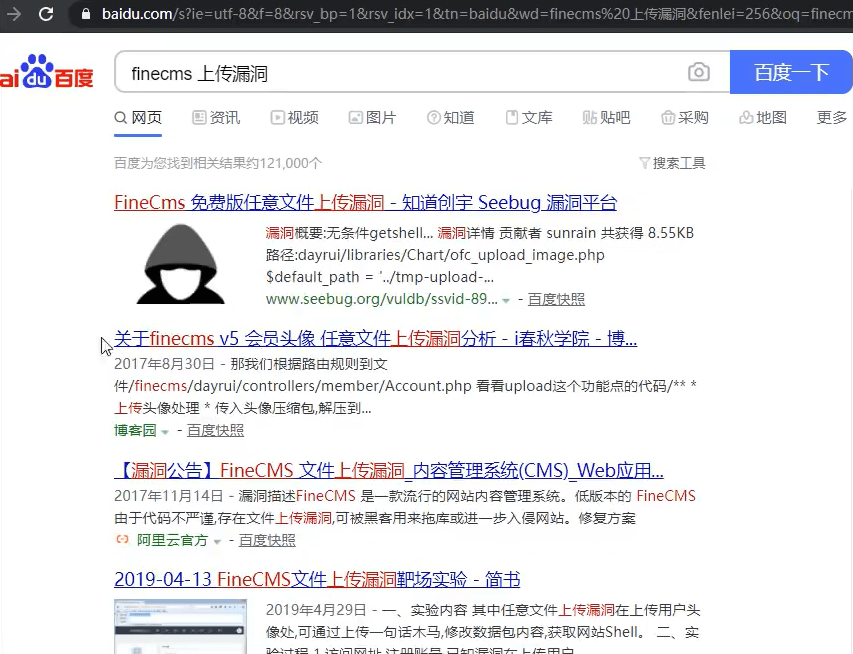Click the browser forward arrow

13,14
